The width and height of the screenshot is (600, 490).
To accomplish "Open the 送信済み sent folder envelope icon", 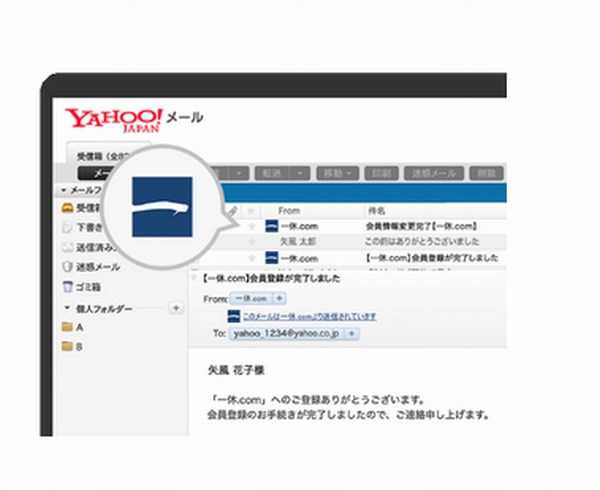I will [67, 247].
